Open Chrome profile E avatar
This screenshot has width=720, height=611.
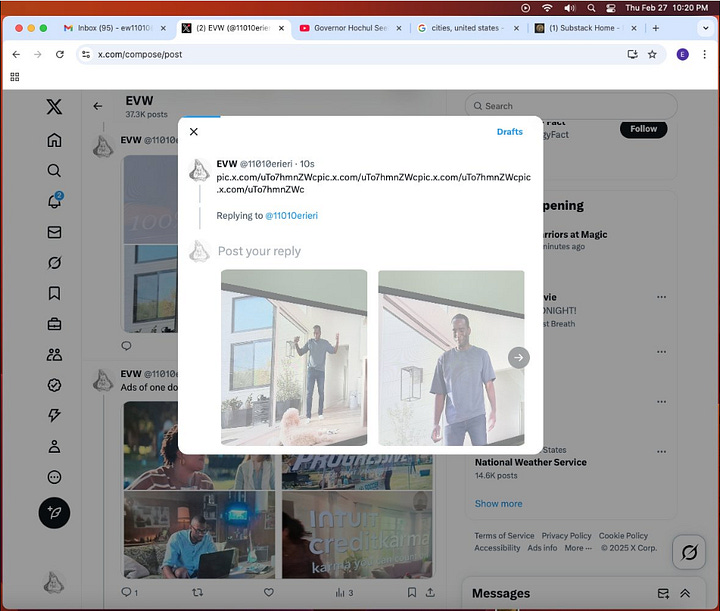(x=682, y=55)
